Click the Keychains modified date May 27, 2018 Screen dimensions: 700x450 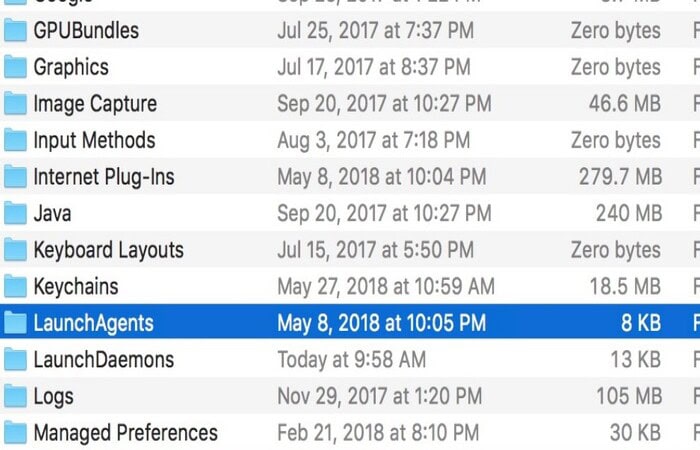coord(386,287)
